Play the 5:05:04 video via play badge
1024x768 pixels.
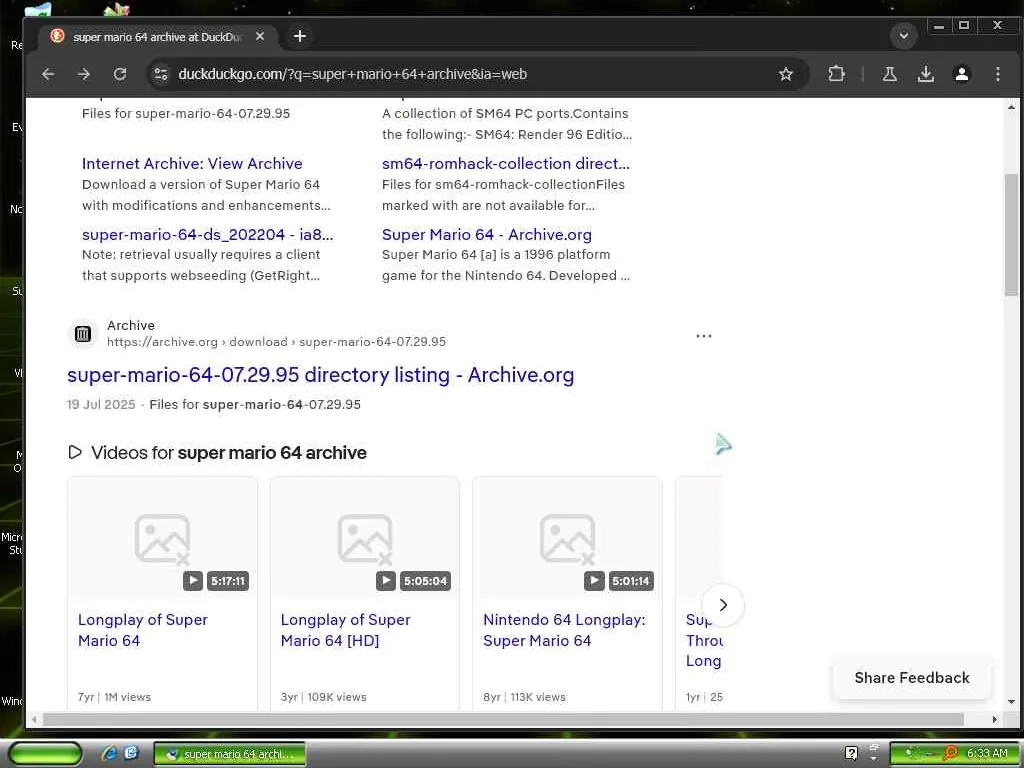click(386, 581)
